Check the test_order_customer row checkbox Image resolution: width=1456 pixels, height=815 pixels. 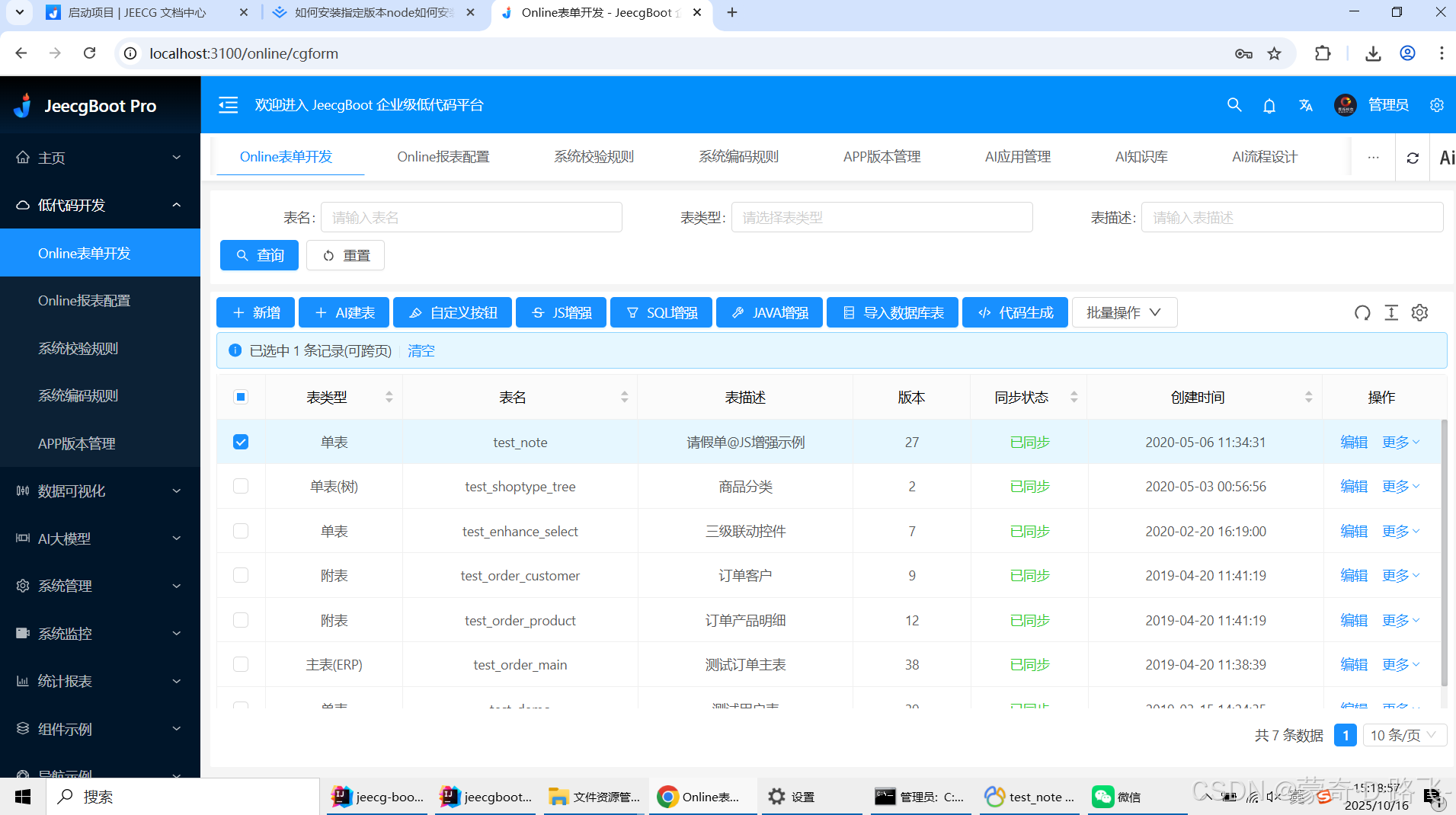(x=241, y=575)
